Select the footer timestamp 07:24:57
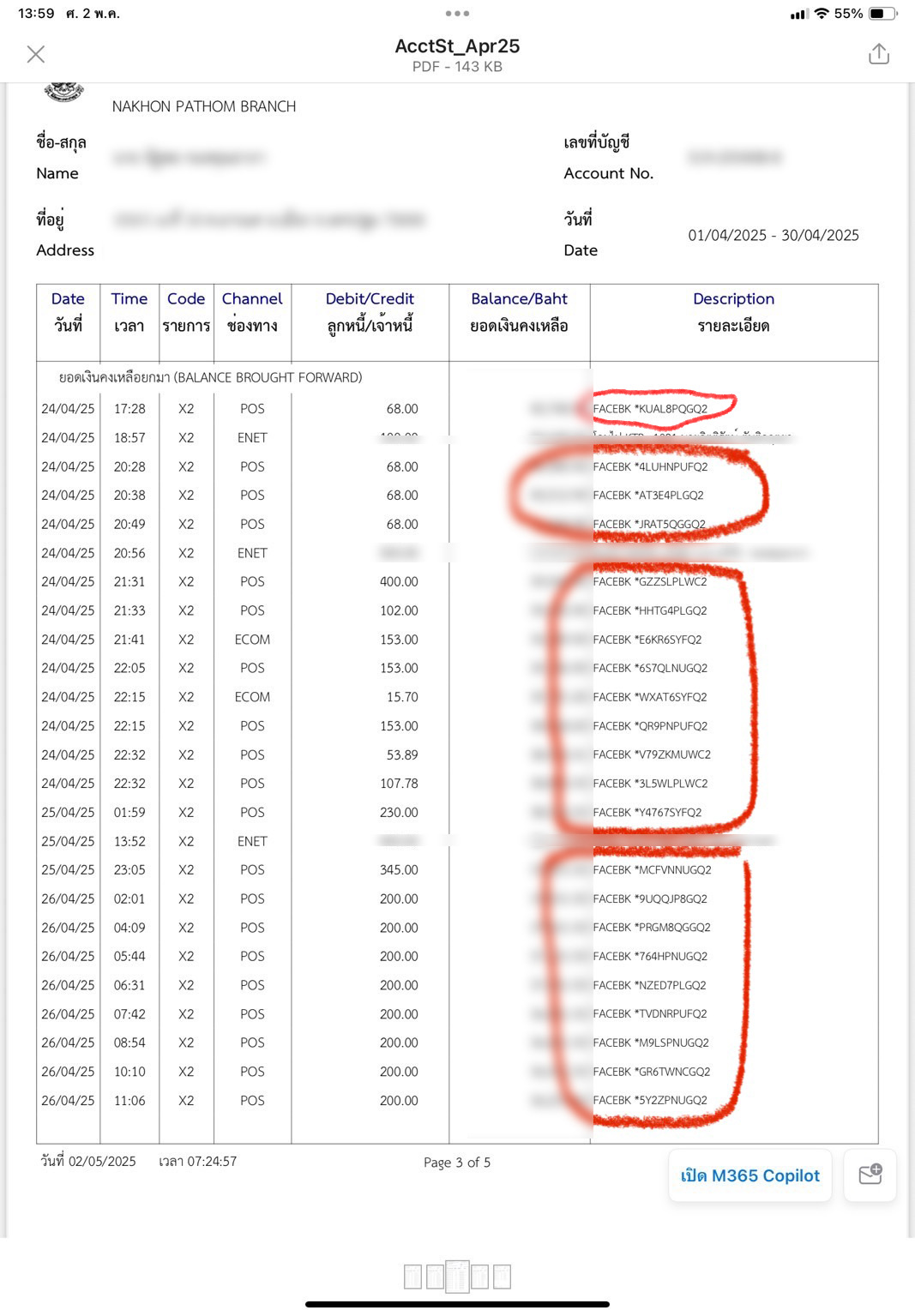The height and width of the screenshot is (1316, 915). pos(197,1162)
